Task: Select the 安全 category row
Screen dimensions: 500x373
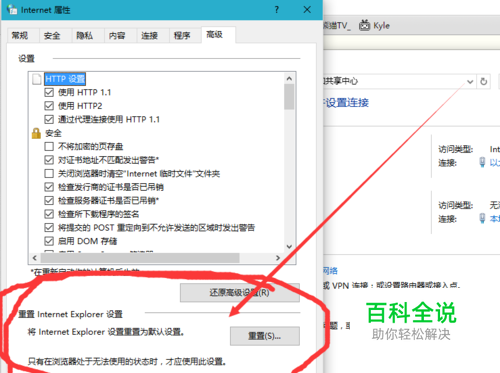Action: click(53, 133)
